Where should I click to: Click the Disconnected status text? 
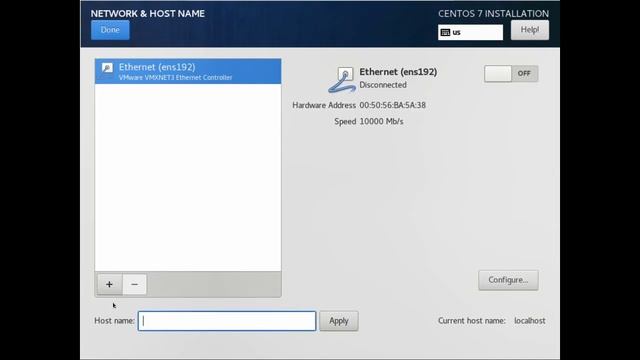point(383,85)
